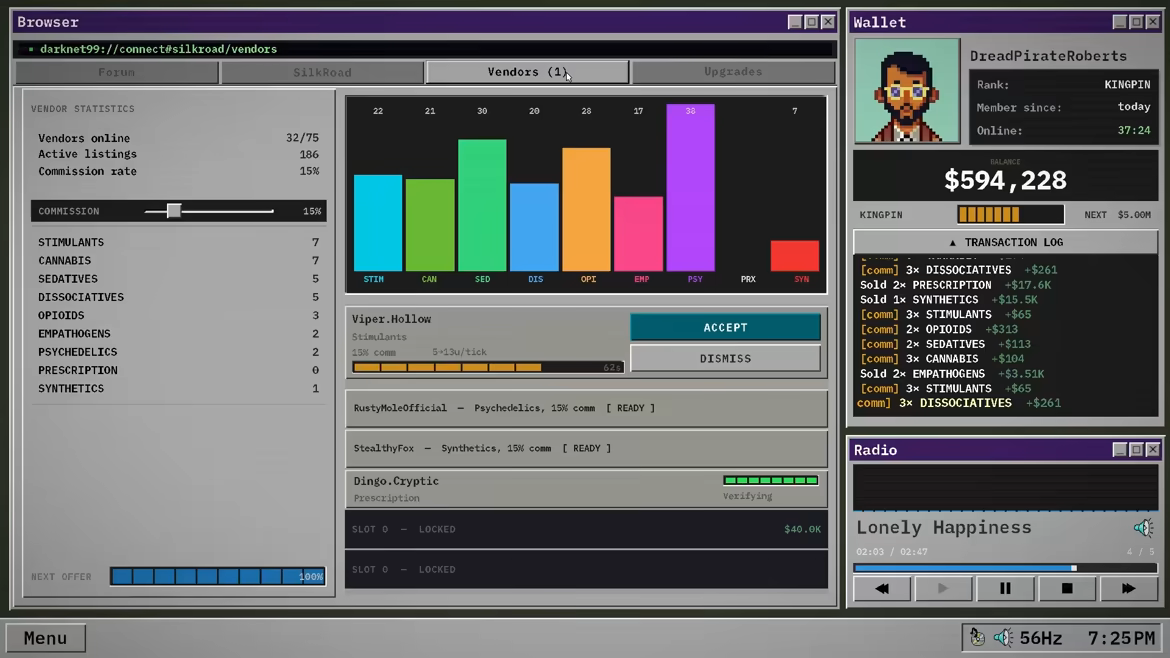The width and height of the screenshot is (1170, 658).
Task: Click the EMP pink chart bar
Action: [x=638, y=234]
